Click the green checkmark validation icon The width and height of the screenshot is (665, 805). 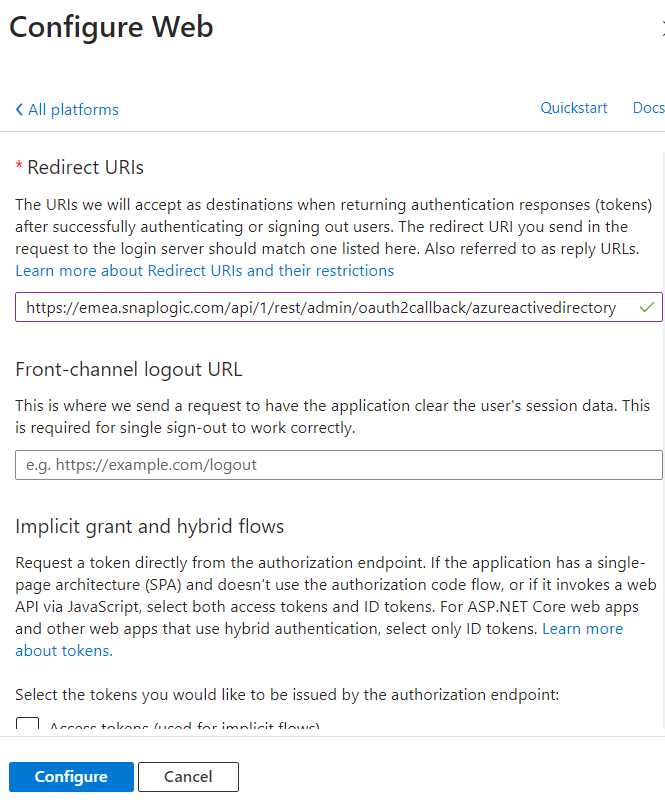click(646, 307)
